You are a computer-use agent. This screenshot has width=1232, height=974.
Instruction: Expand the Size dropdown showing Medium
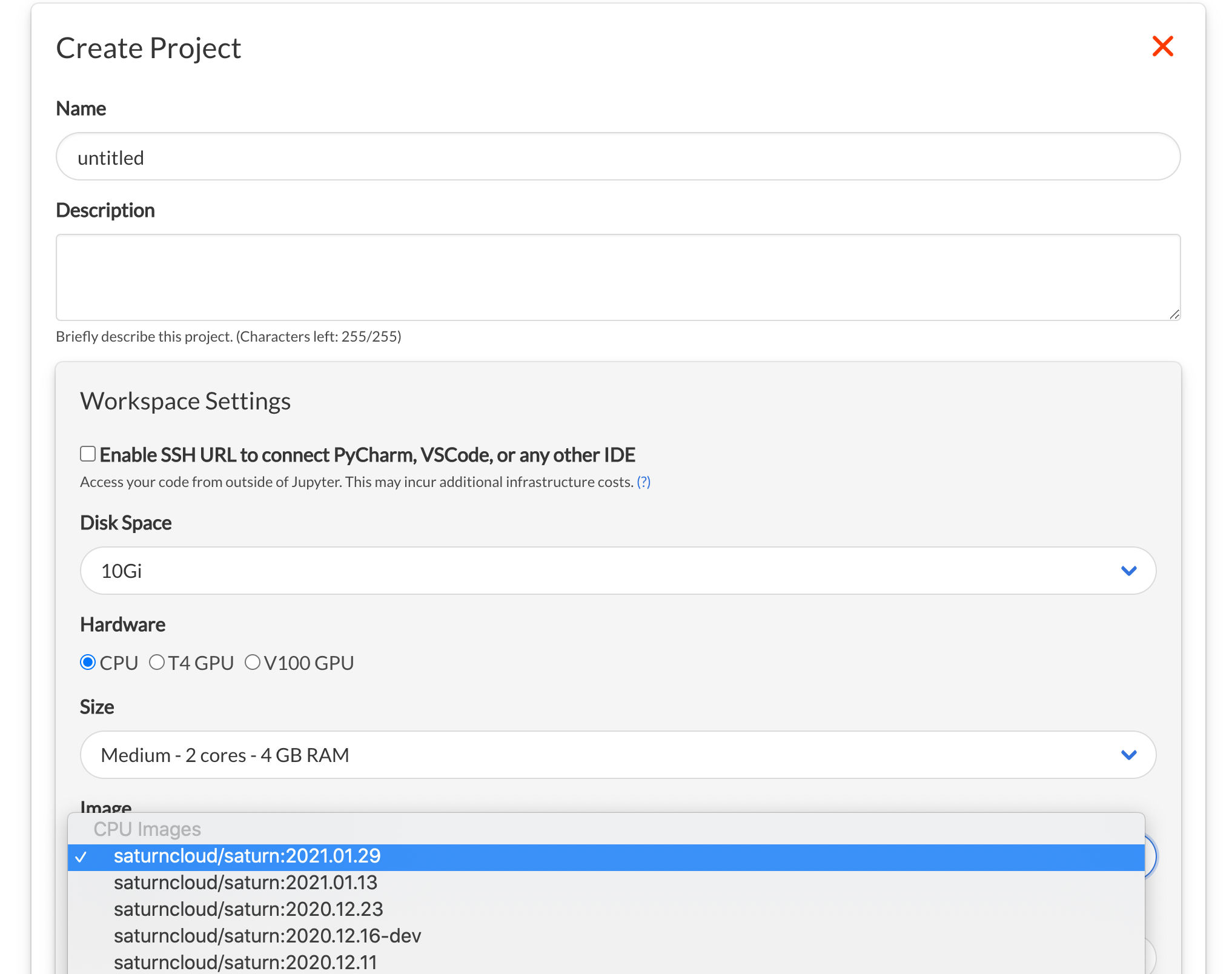click(x=618, y=755)
